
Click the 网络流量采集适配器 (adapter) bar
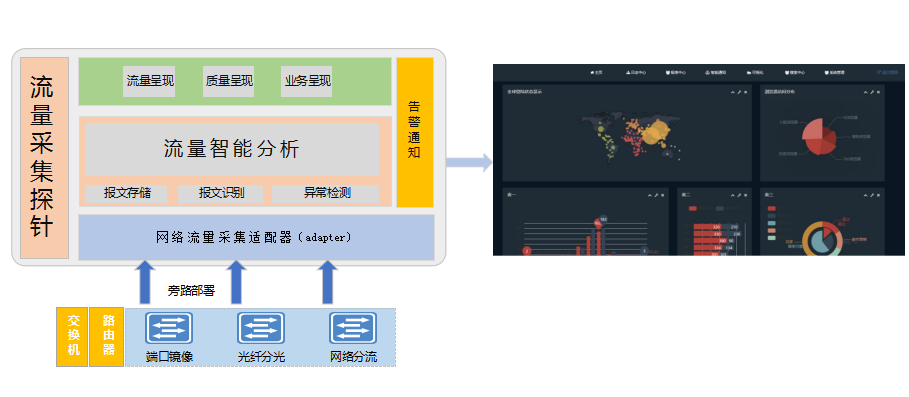[256, 238]
